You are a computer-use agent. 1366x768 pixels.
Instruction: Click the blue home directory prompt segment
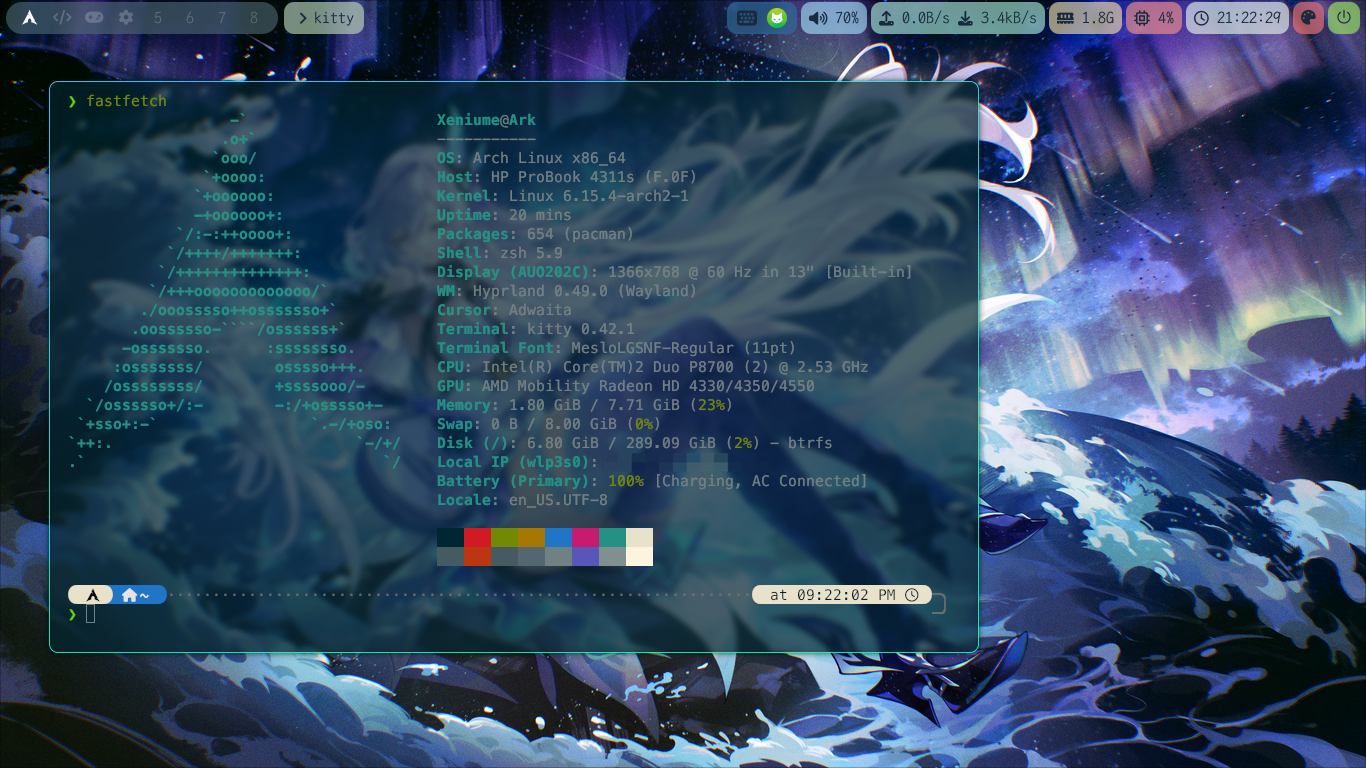pyautogui.click(x=136, y=595)
